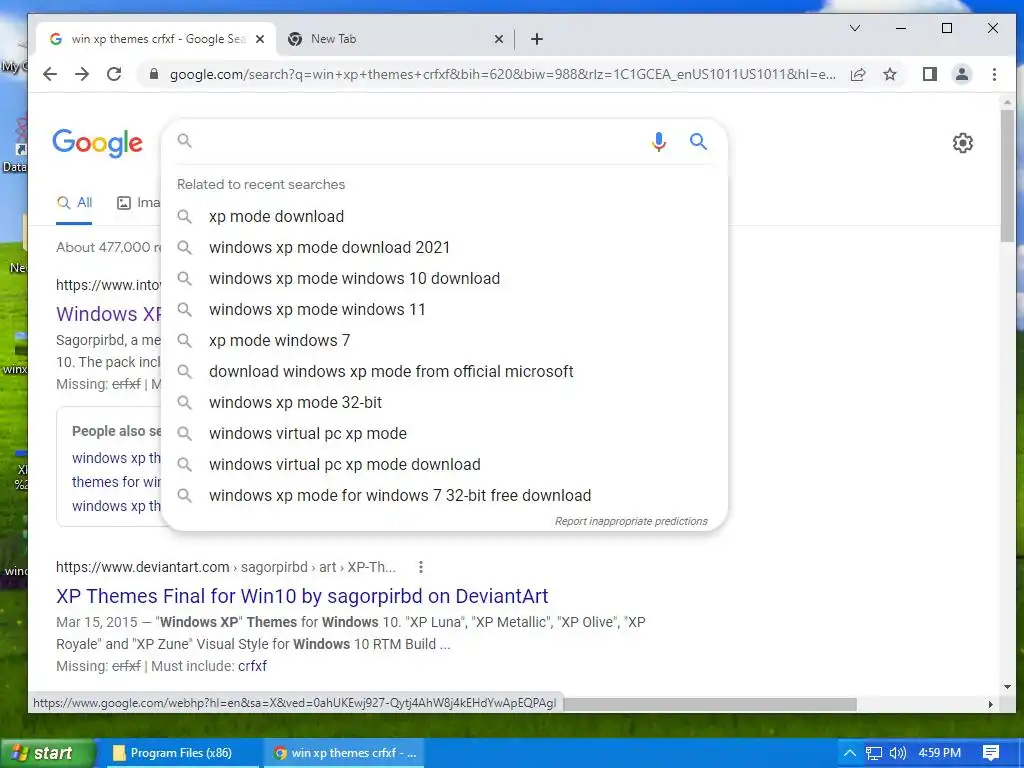1024x768 pixels.
Task: Click the vertical scrollbar thumb
Action: pyautogui.click(x=1007, y=176)
